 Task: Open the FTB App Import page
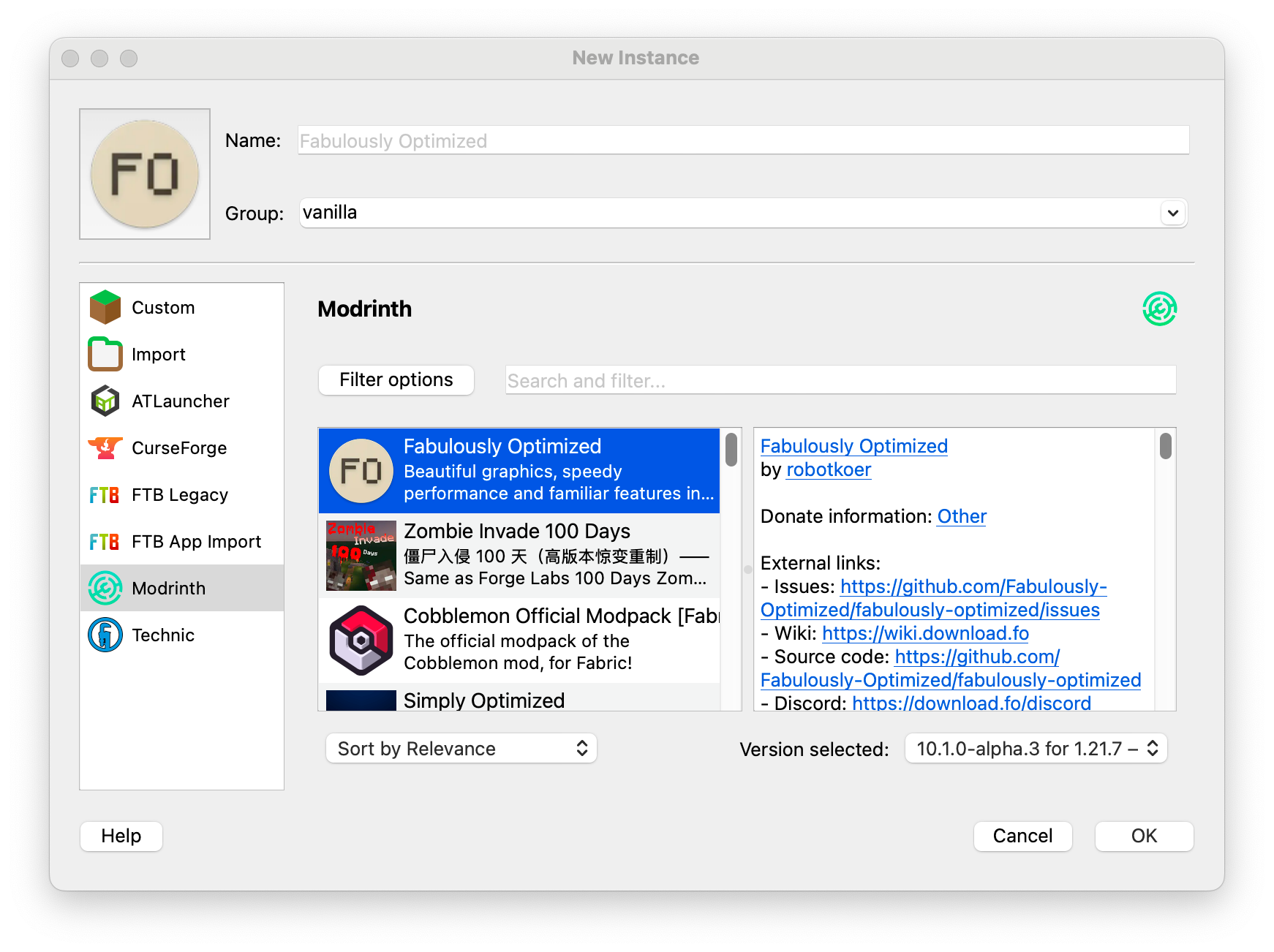[x=182, y=541]
